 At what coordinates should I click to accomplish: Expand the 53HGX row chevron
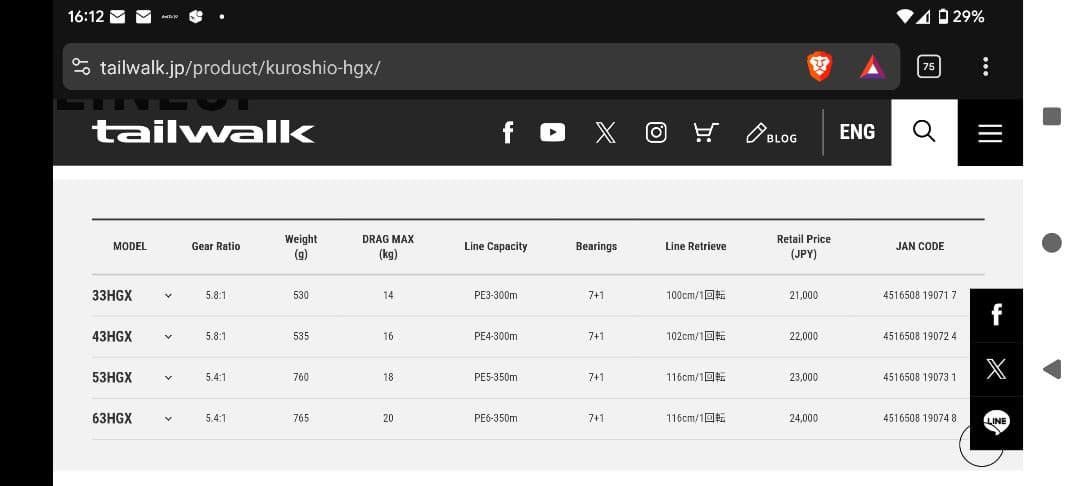pos(168,378)
